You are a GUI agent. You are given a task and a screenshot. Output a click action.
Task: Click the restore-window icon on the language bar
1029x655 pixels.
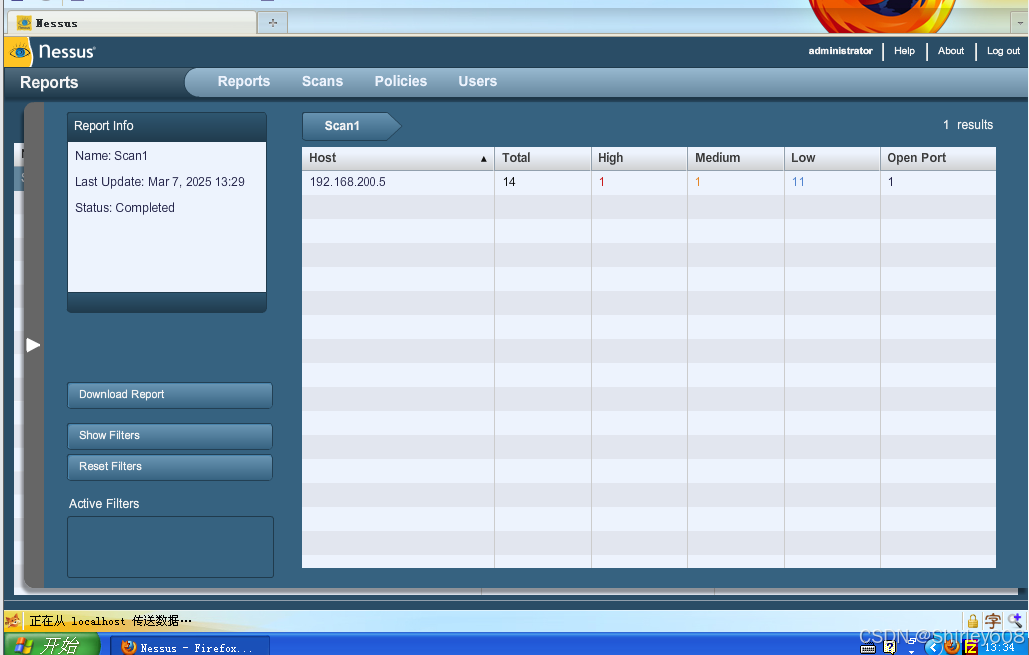tap(912, 642)
